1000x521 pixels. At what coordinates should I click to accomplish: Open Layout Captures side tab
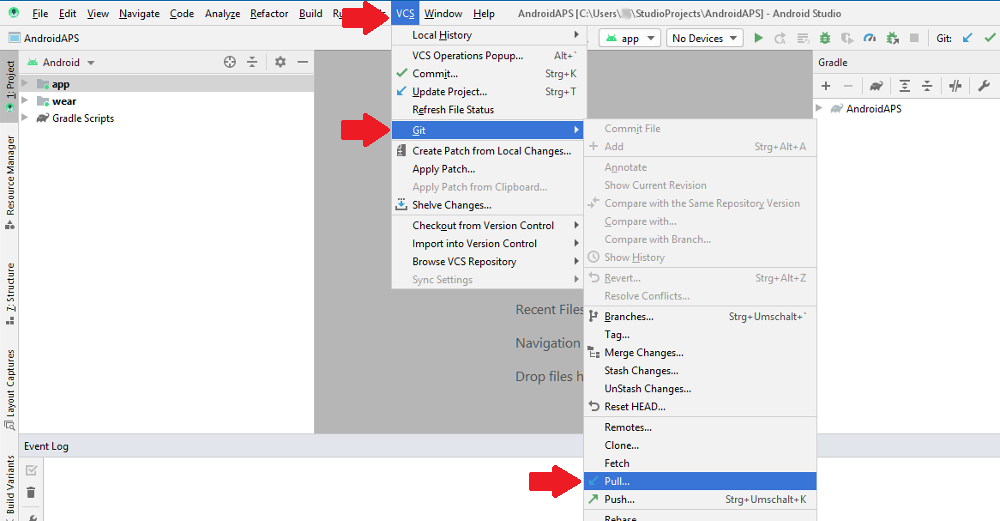(10, 389)
